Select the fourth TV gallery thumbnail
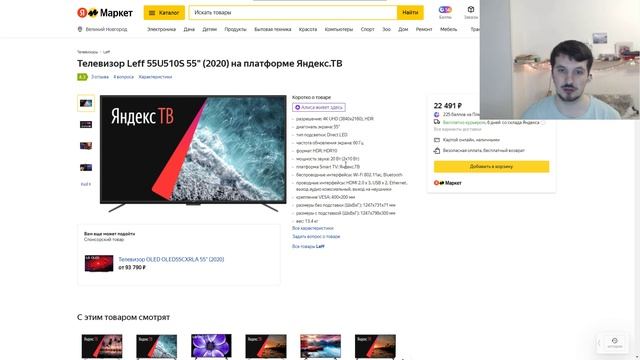The width and height of the screenshot is (640, 360). (x=86, y=167)
